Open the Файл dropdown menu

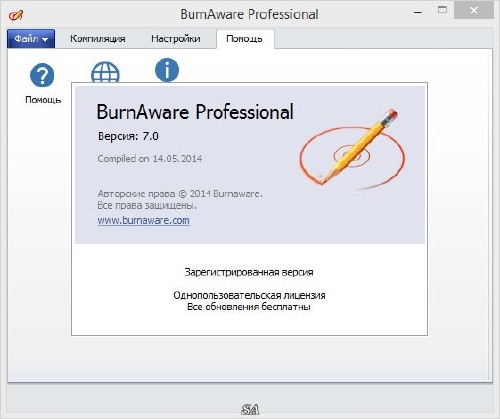coord(31,39)
